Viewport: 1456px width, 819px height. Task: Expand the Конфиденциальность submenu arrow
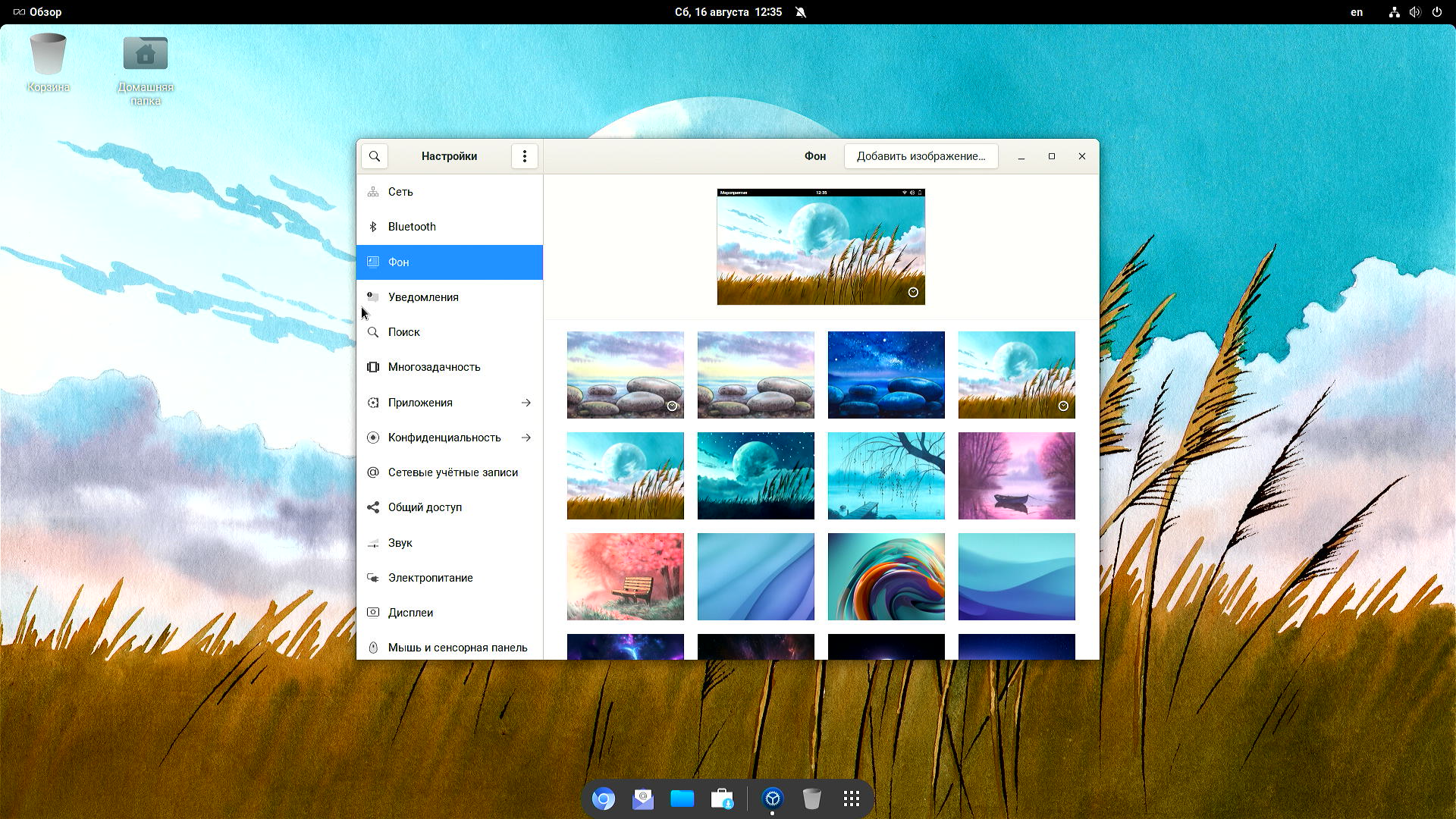click(526, 438)
